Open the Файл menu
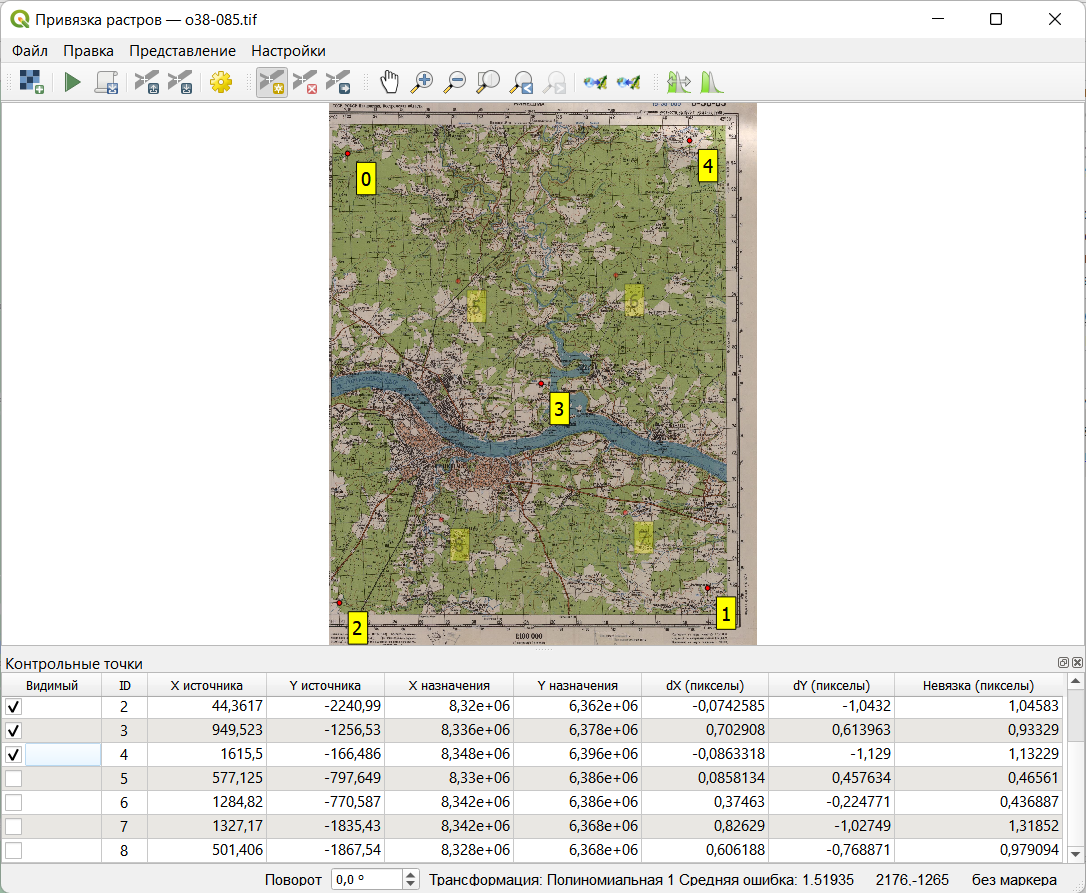1086x893 pixels. point(30,51)
